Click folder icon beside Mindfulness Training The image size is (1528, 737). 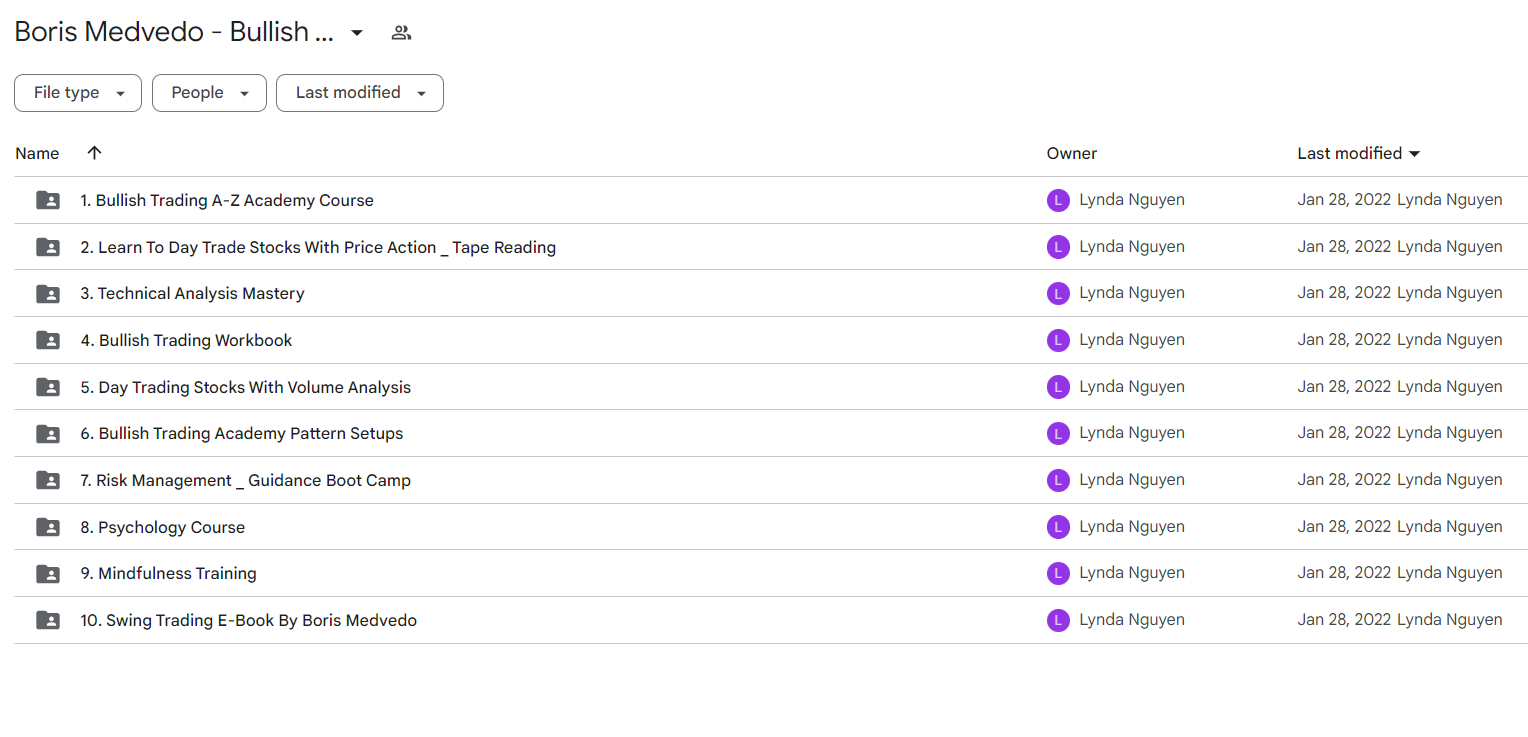pos(48,573)
